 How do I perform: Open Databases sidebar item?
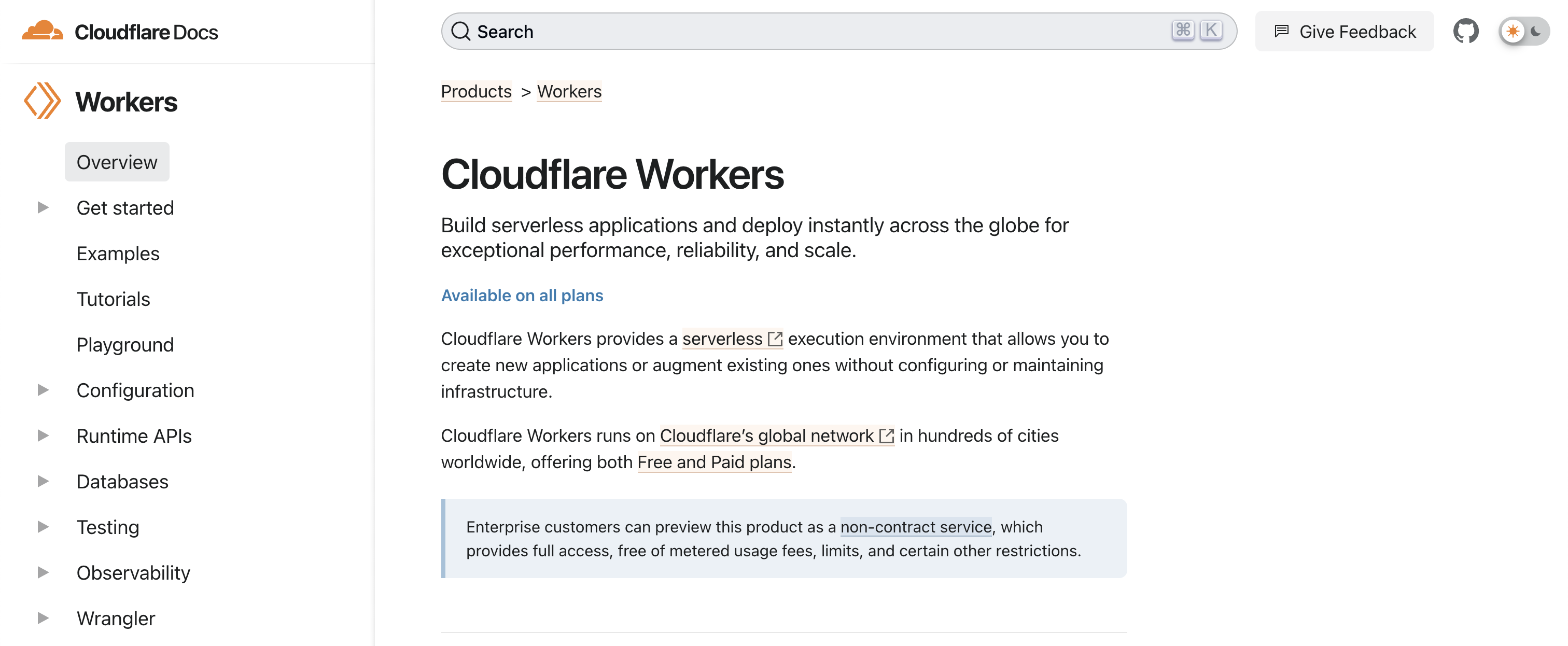tap(122, 482)
